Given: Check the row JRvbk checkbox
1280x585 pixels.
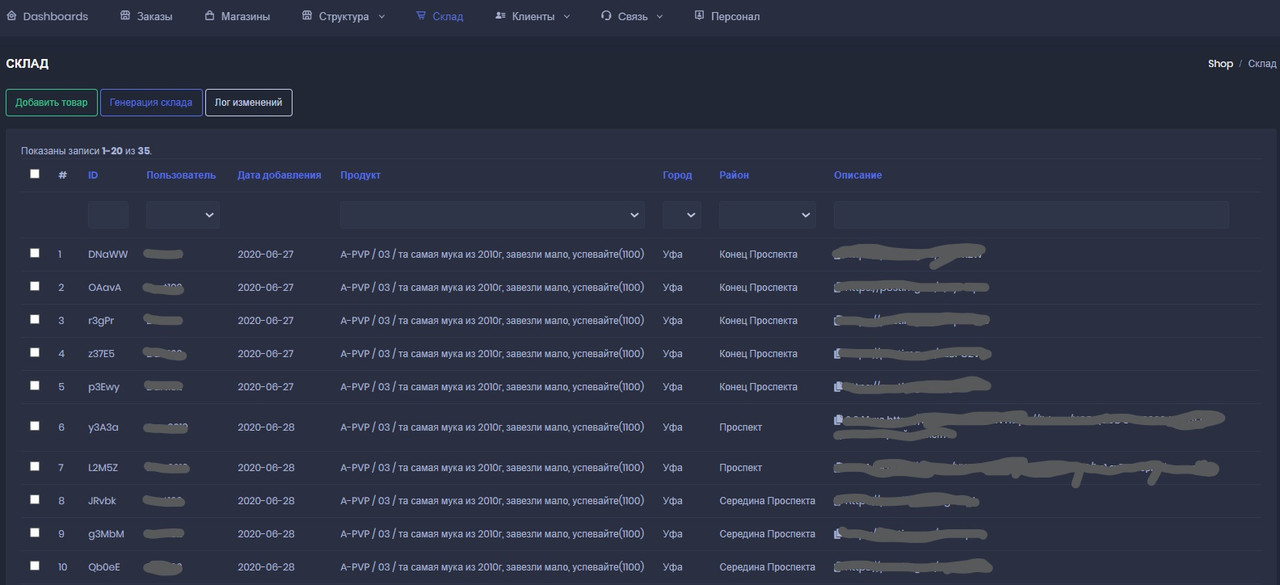Looking at the screenshot, I should point(35,499).
